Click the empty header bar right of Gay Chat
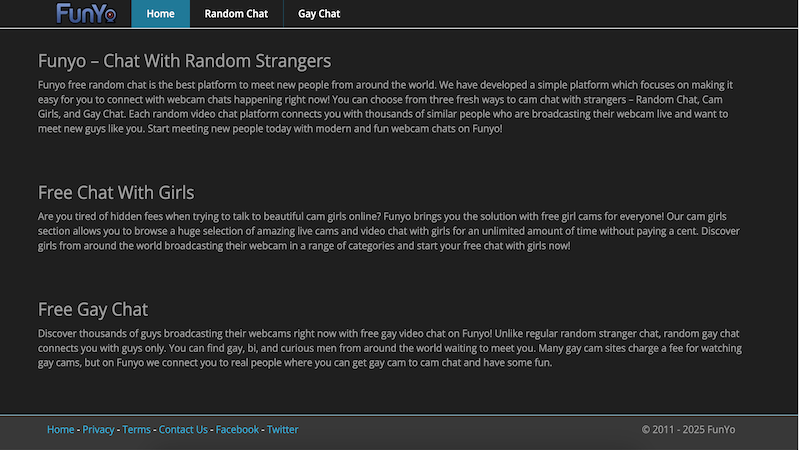800x450 pixels. [570, 14]
